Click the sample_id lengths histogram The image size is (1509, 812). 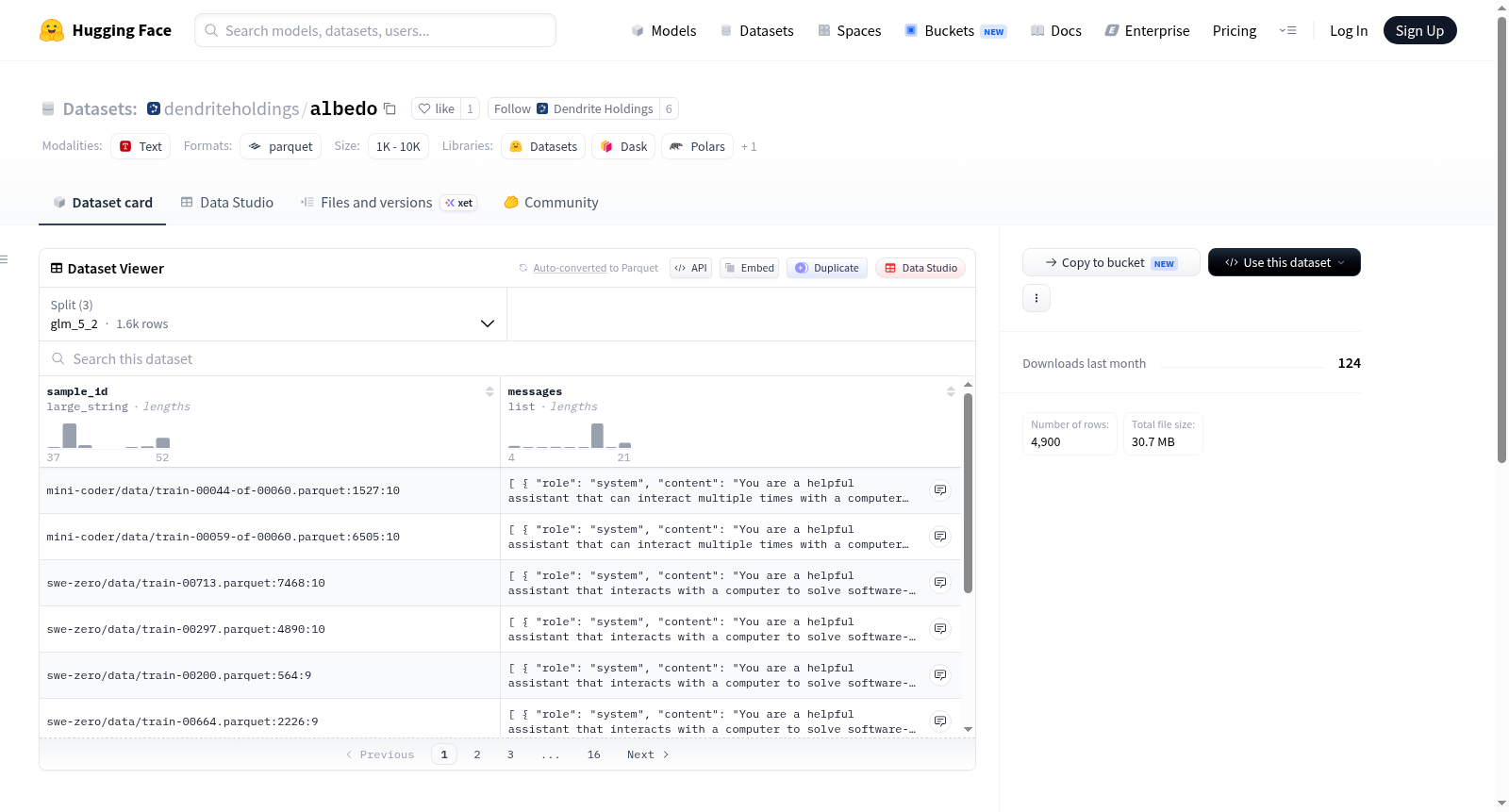tap(108, 436)
